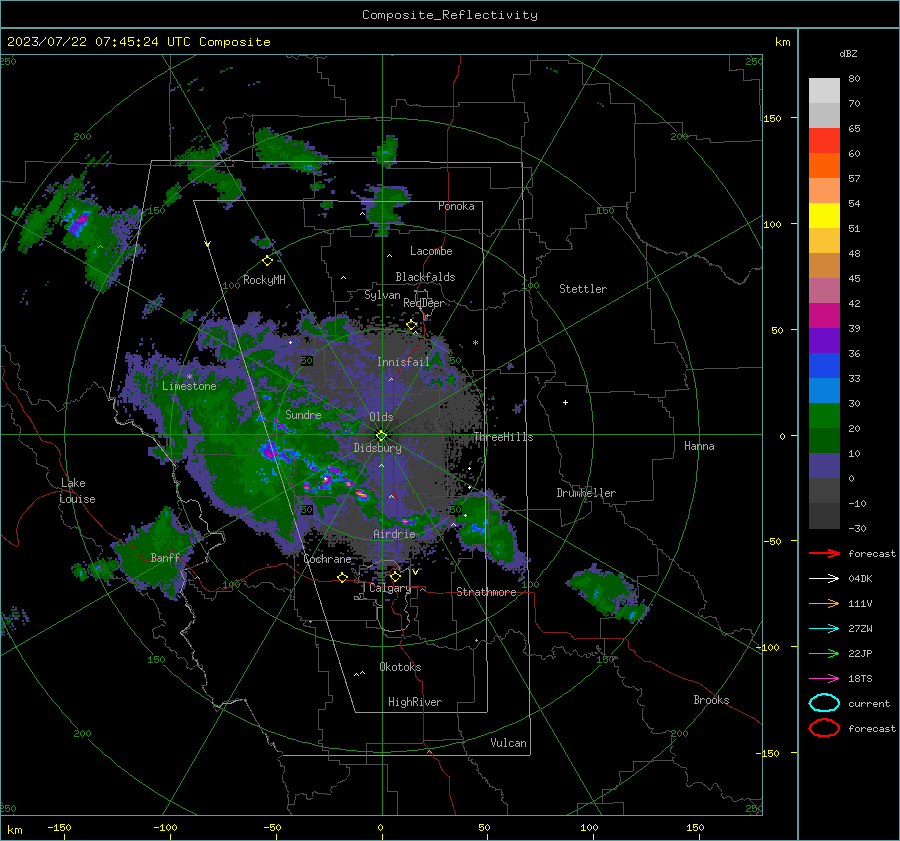
Task: Click the Blackfalds city label
Action: (x=425, y=277)
